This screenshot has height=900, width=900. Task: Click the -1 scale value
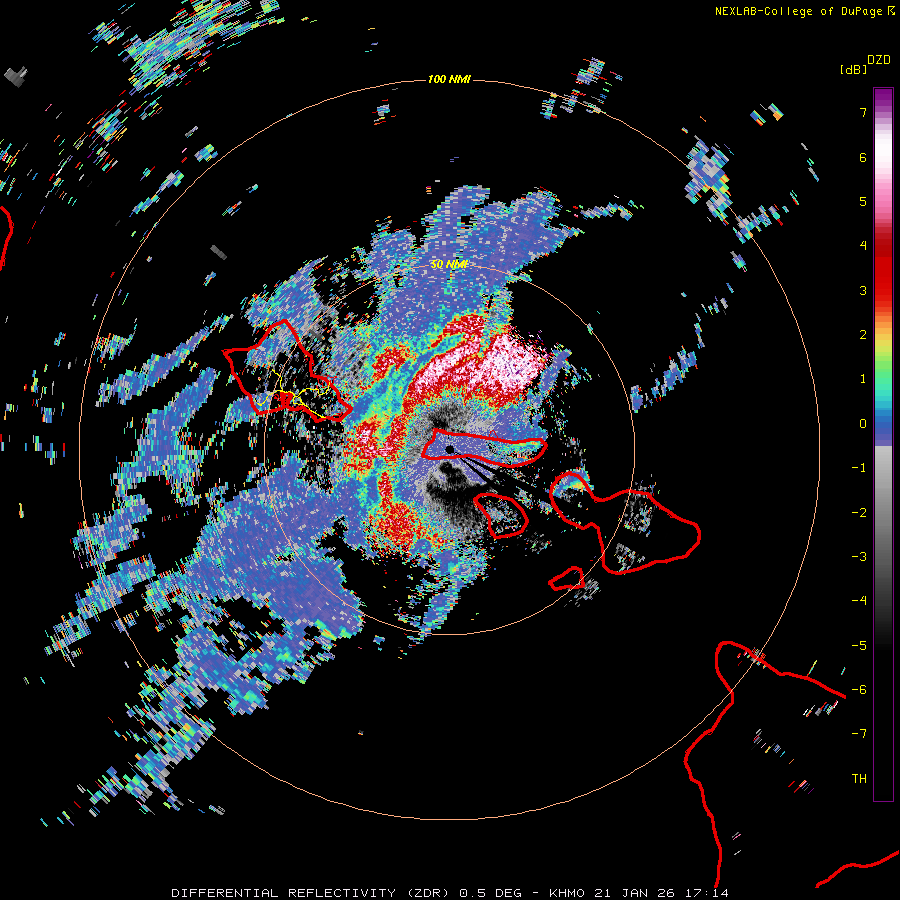(x=859, y=468)
